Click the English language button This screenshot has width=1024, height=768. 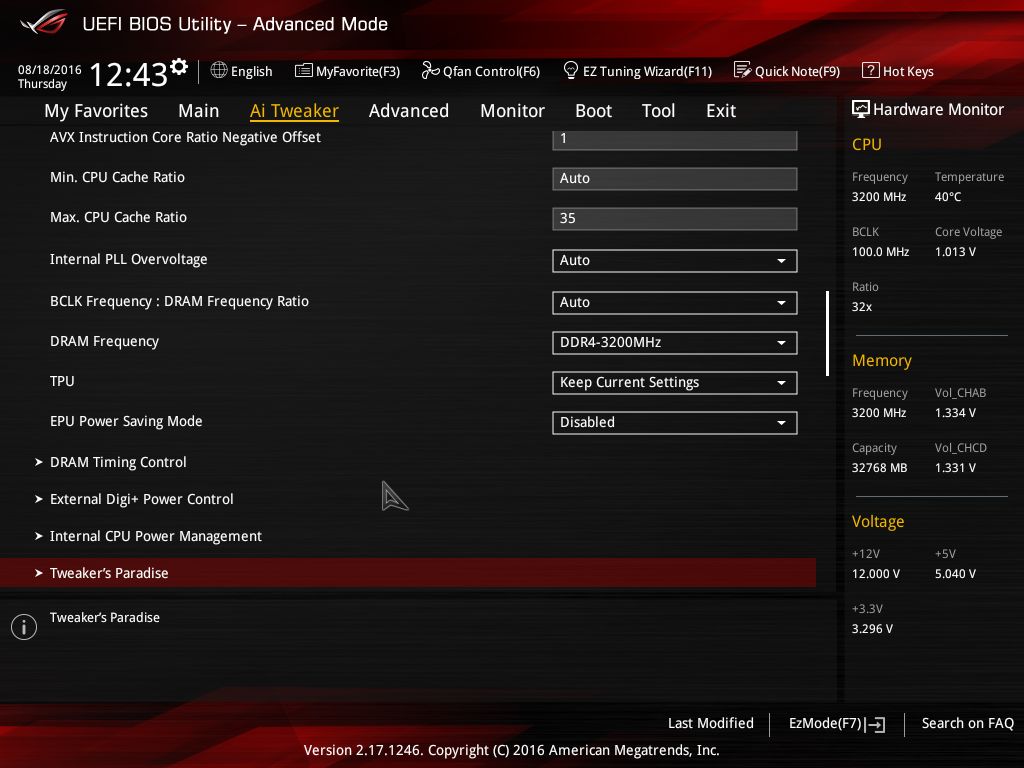[x=242, y=71]
